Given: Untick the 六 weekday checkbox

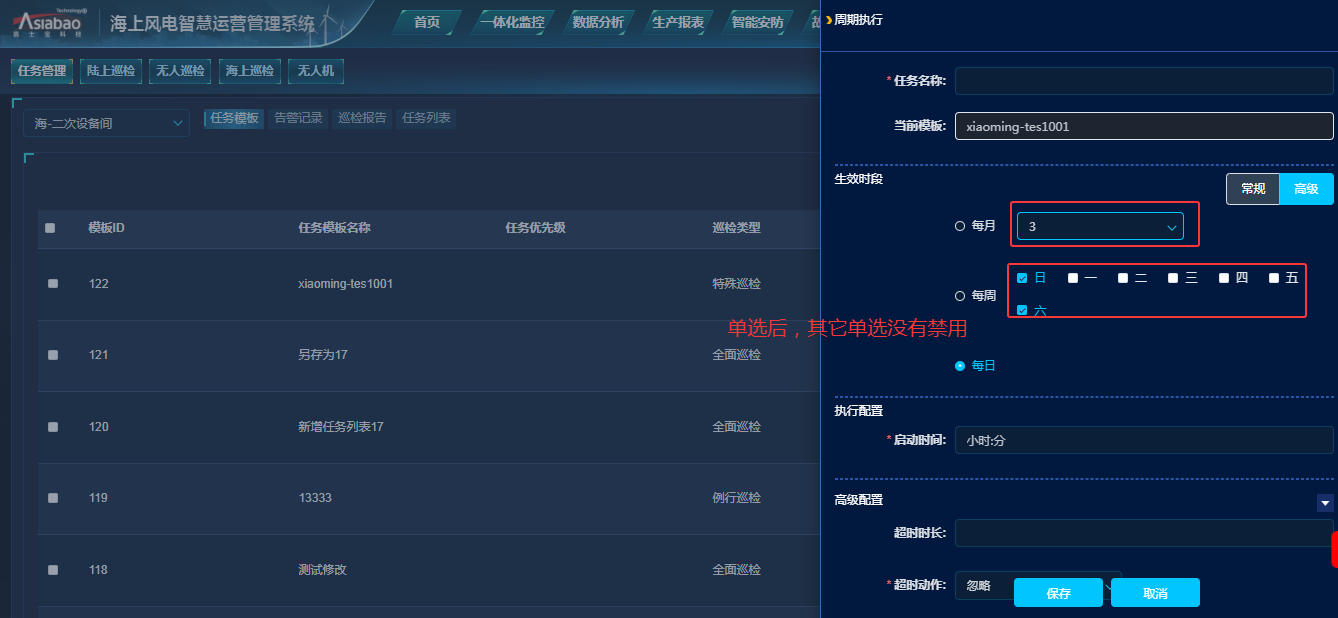Looking at the screenshot, I should (1022, 310).
